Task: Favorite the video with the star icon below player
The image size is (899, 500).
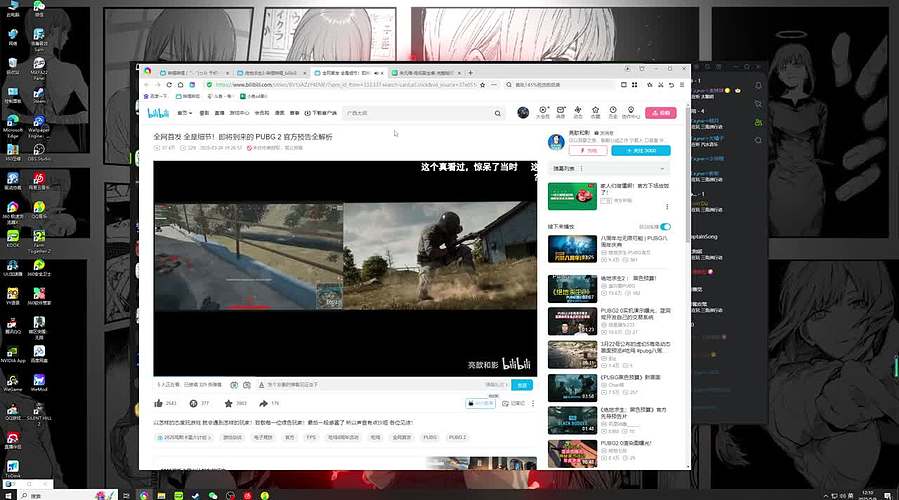Action: 228,404
